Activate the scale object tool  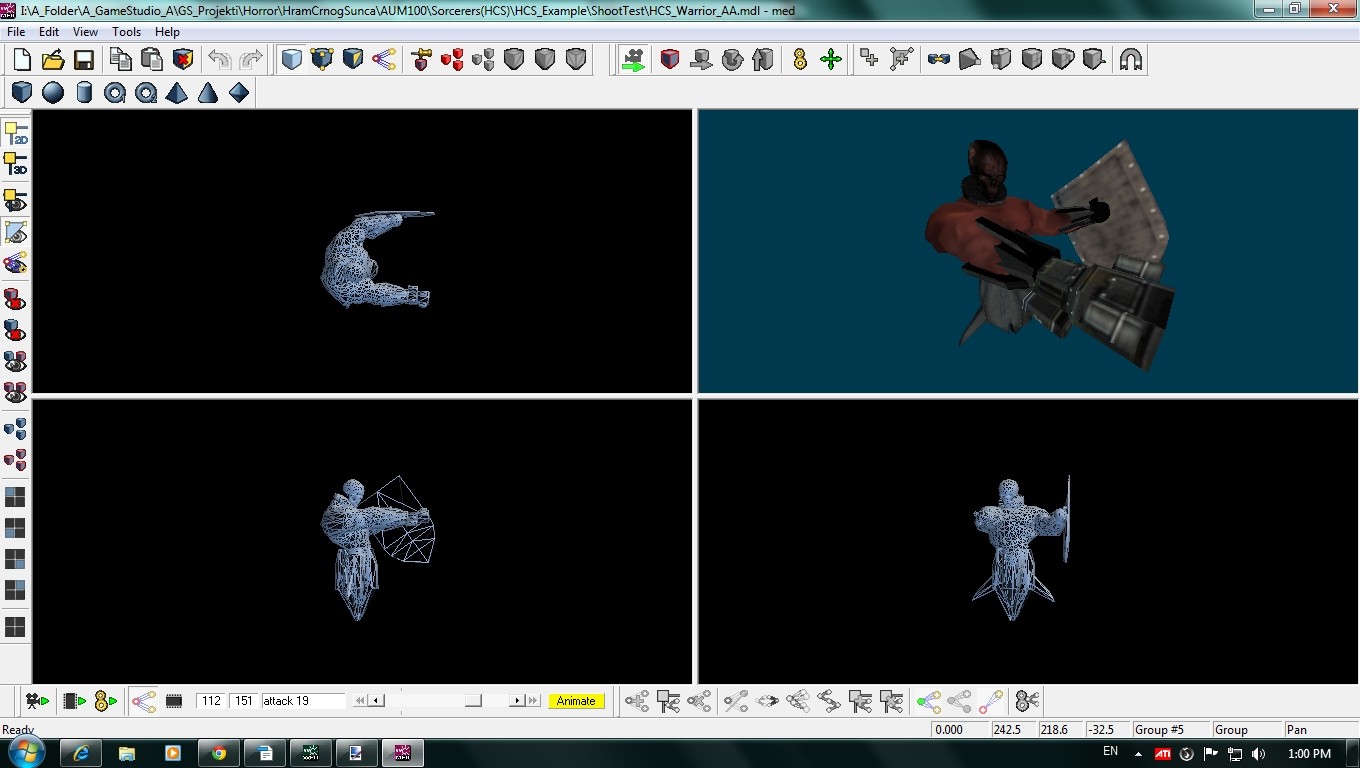point(763,60)
